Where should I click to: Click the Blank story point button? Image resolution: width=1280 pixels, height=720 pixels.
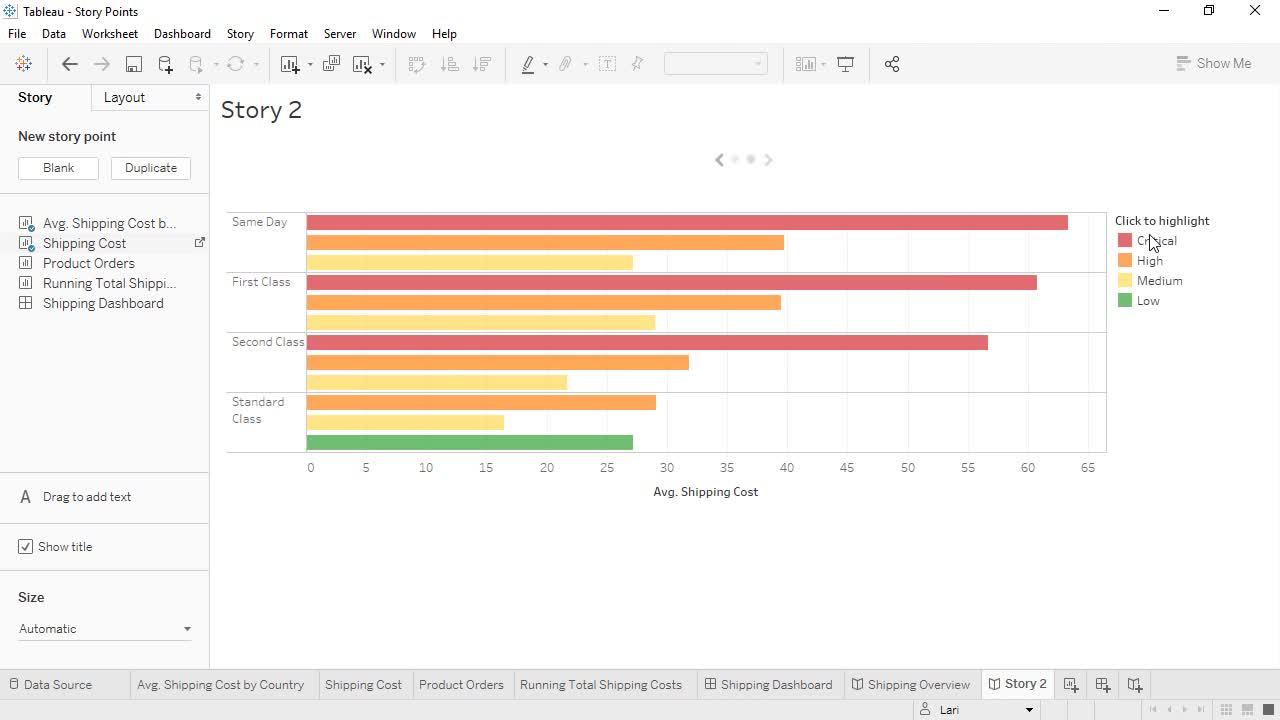click(x=58, y=168)
